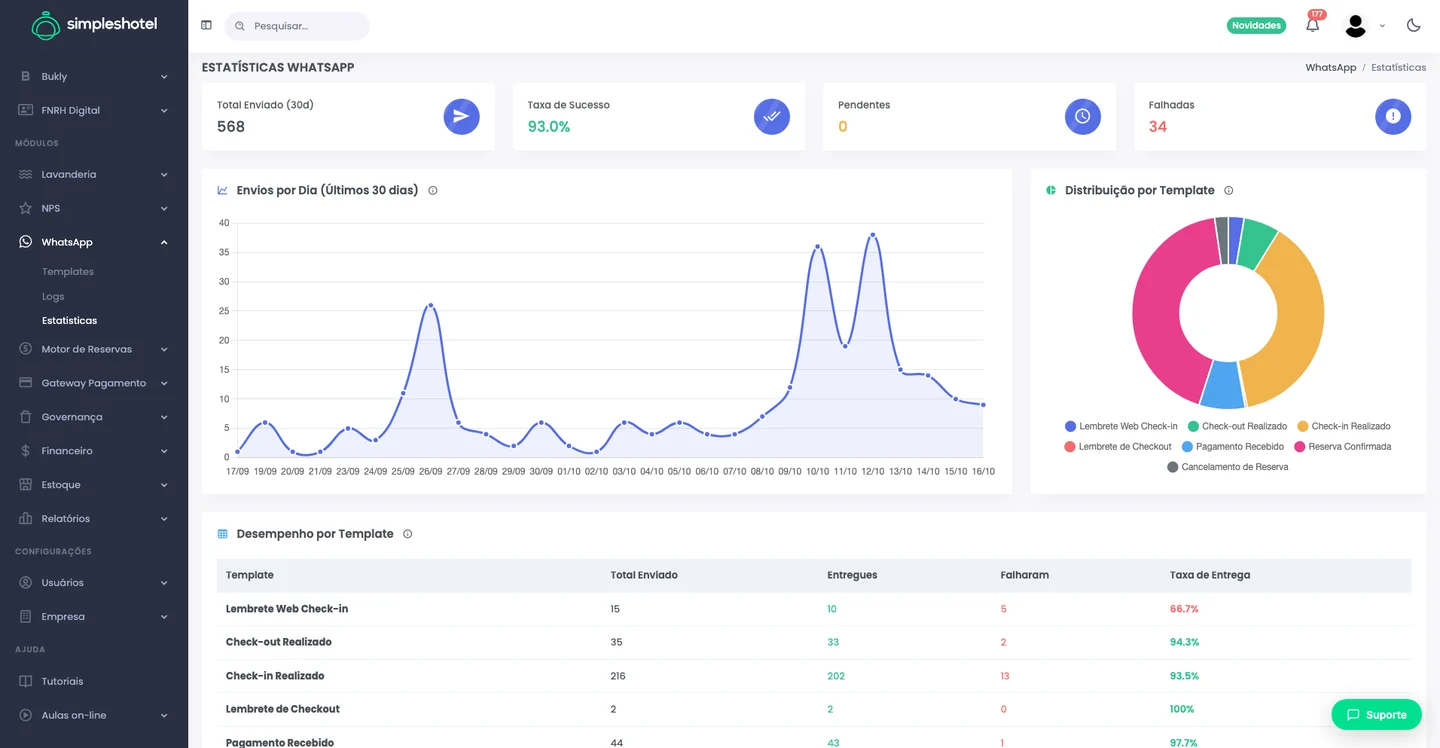Image resolution: width=1440 pixels, height=748 pixels.
Task: Click the simpleshotel logo
Action: [94, 25]
